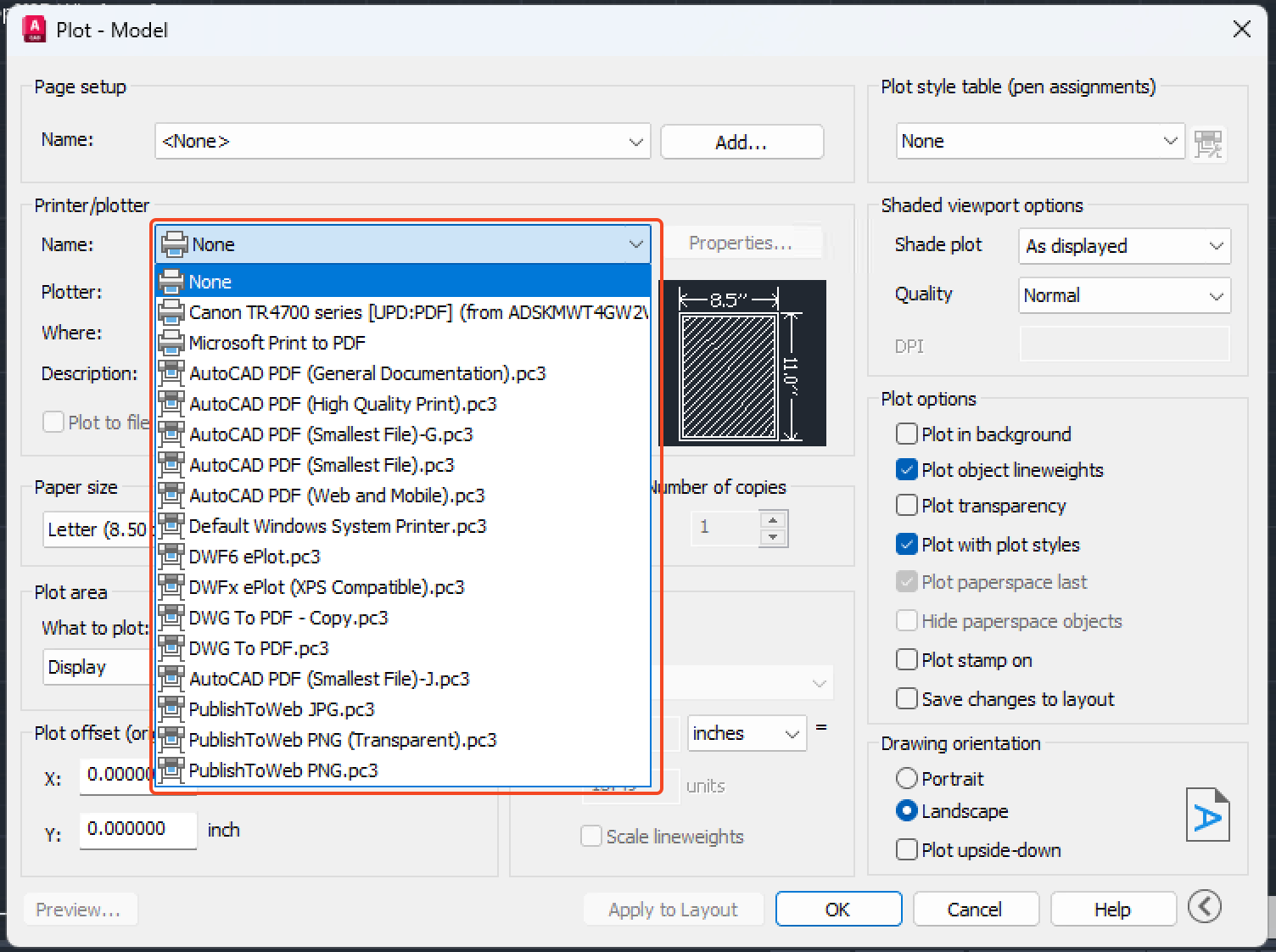1276x952 pixels.
Task: Click the plotter icon next to DWF6 ePlot.pc3
Action: [171, 556]
